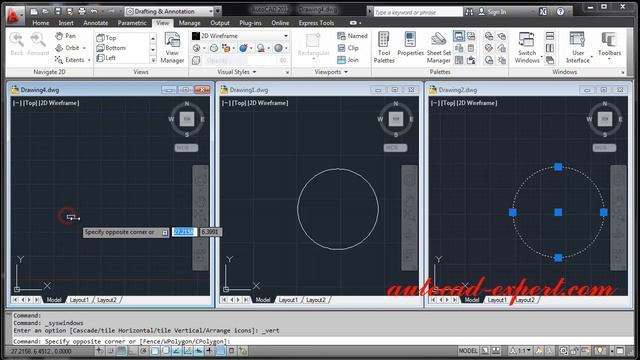Open the Properties palette

tap(410, 44)
